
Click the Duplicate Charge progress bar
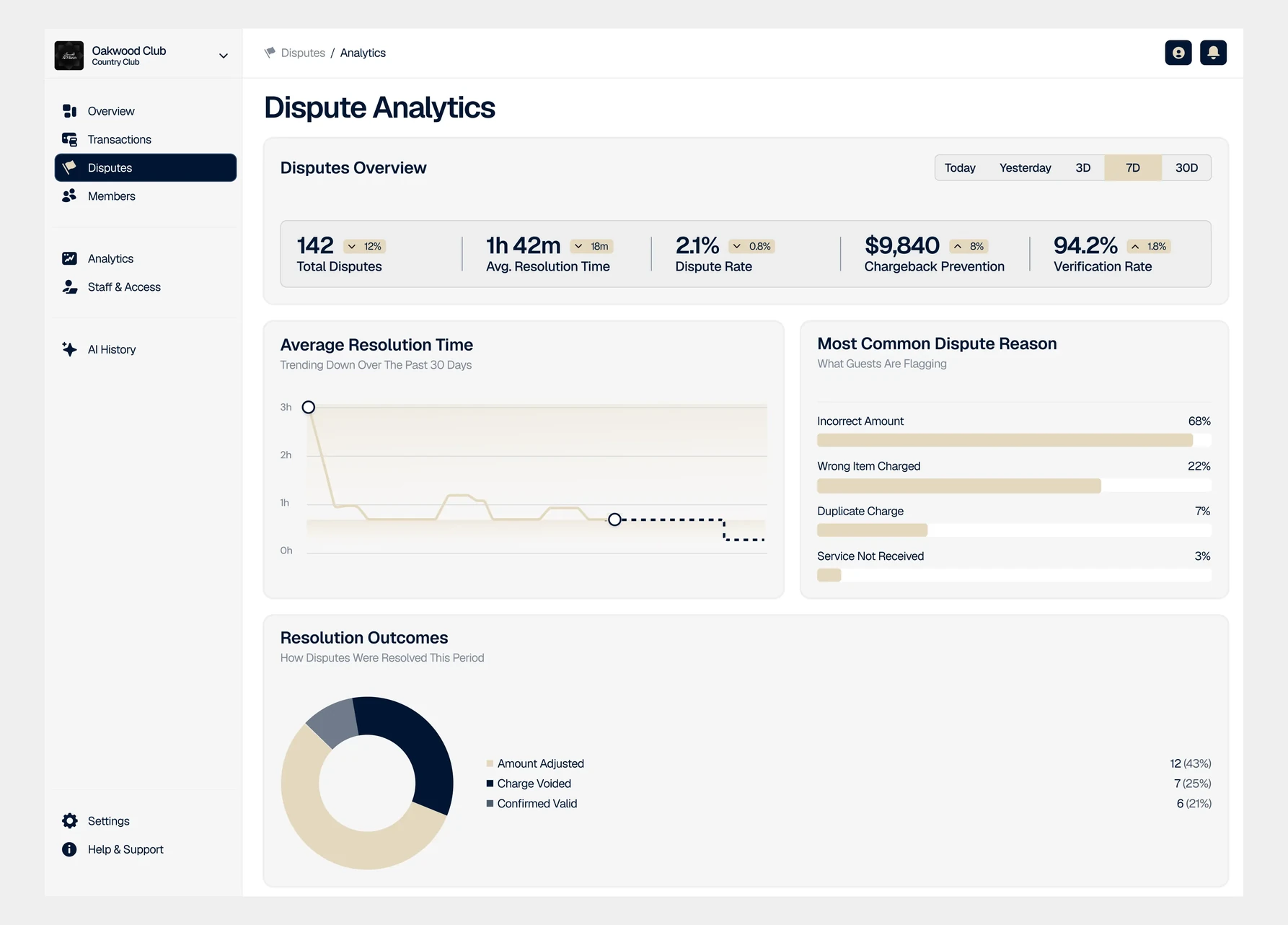(1014, 530)
